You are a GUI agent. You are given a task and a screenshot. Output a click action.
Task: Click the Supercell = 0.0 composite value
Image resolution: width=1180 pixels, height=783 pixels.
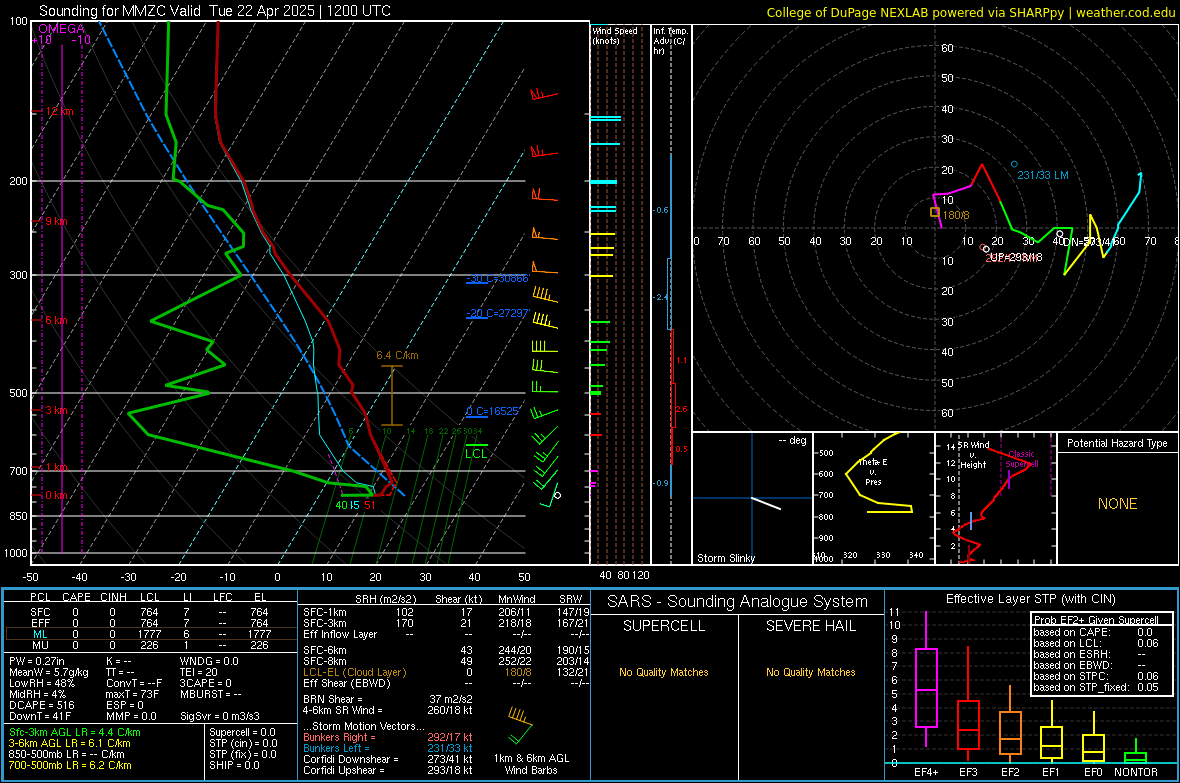pos(242,732)
